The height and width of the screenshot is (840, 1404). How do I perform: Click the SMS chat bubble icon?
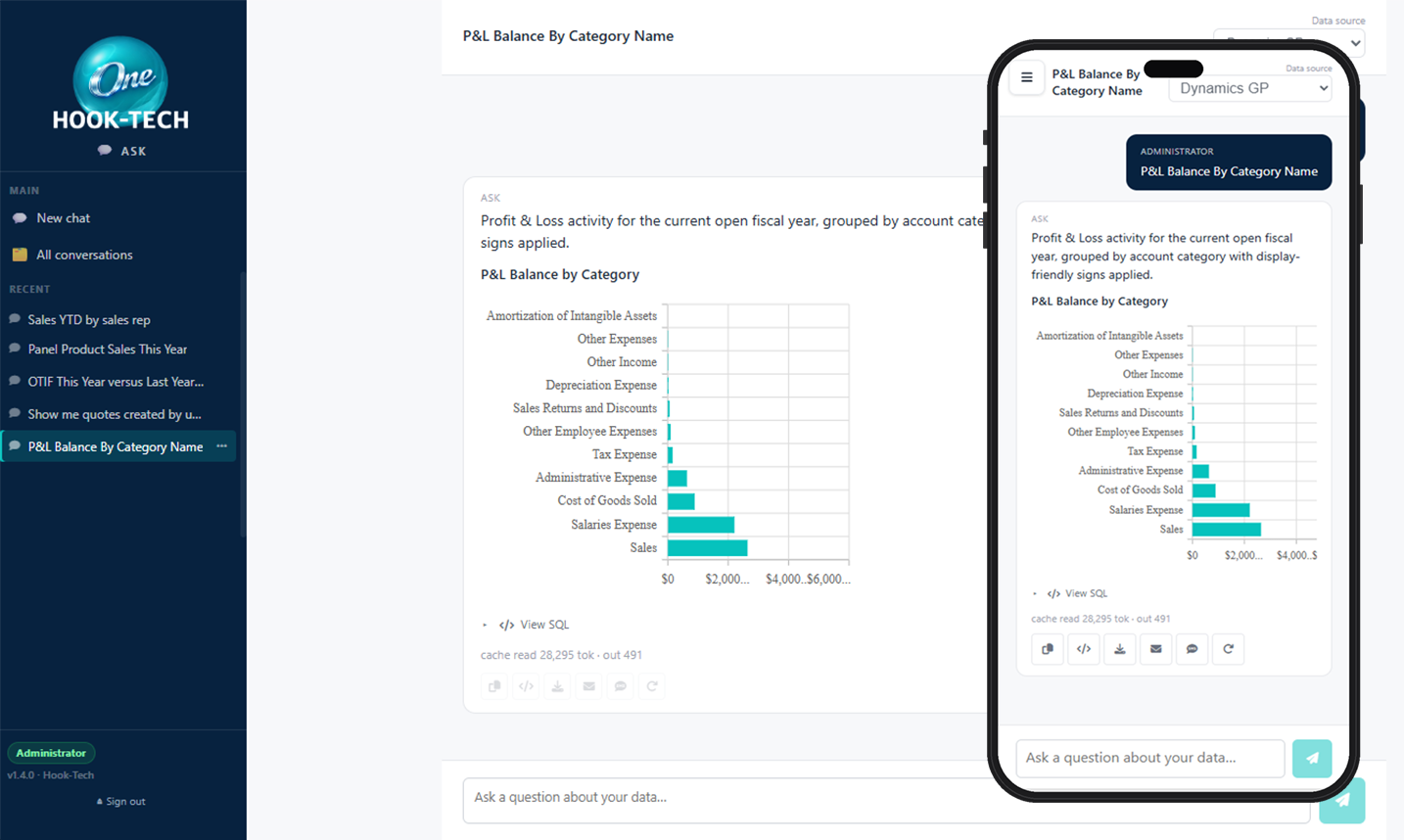click(x=1193, y=649)
